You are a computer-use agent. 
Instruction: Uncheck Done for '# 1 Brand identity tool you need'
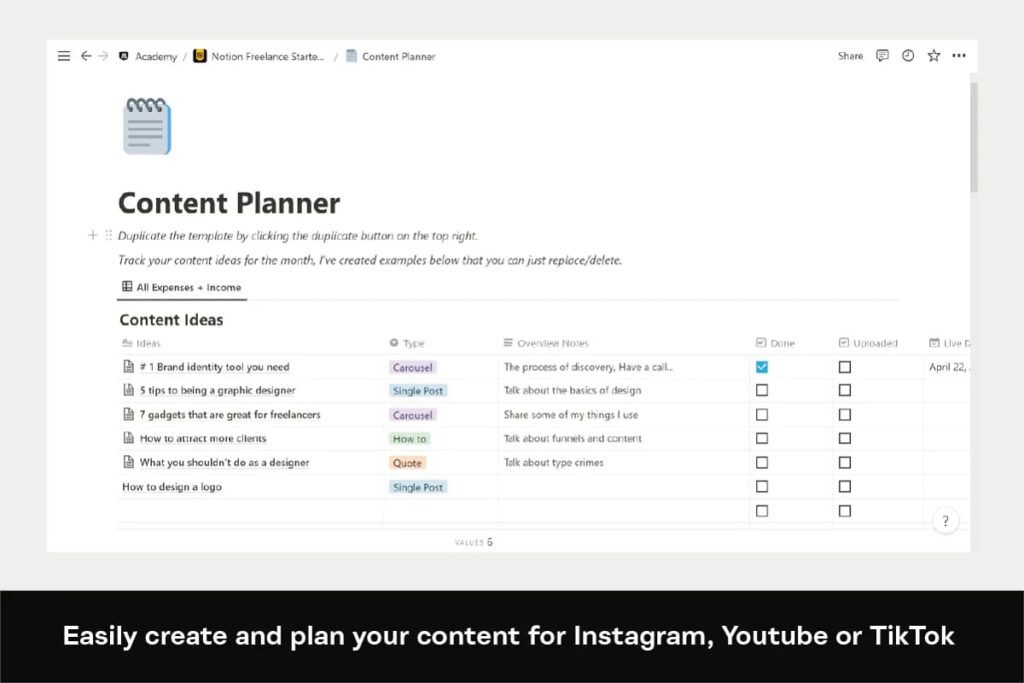click(762, 366)
